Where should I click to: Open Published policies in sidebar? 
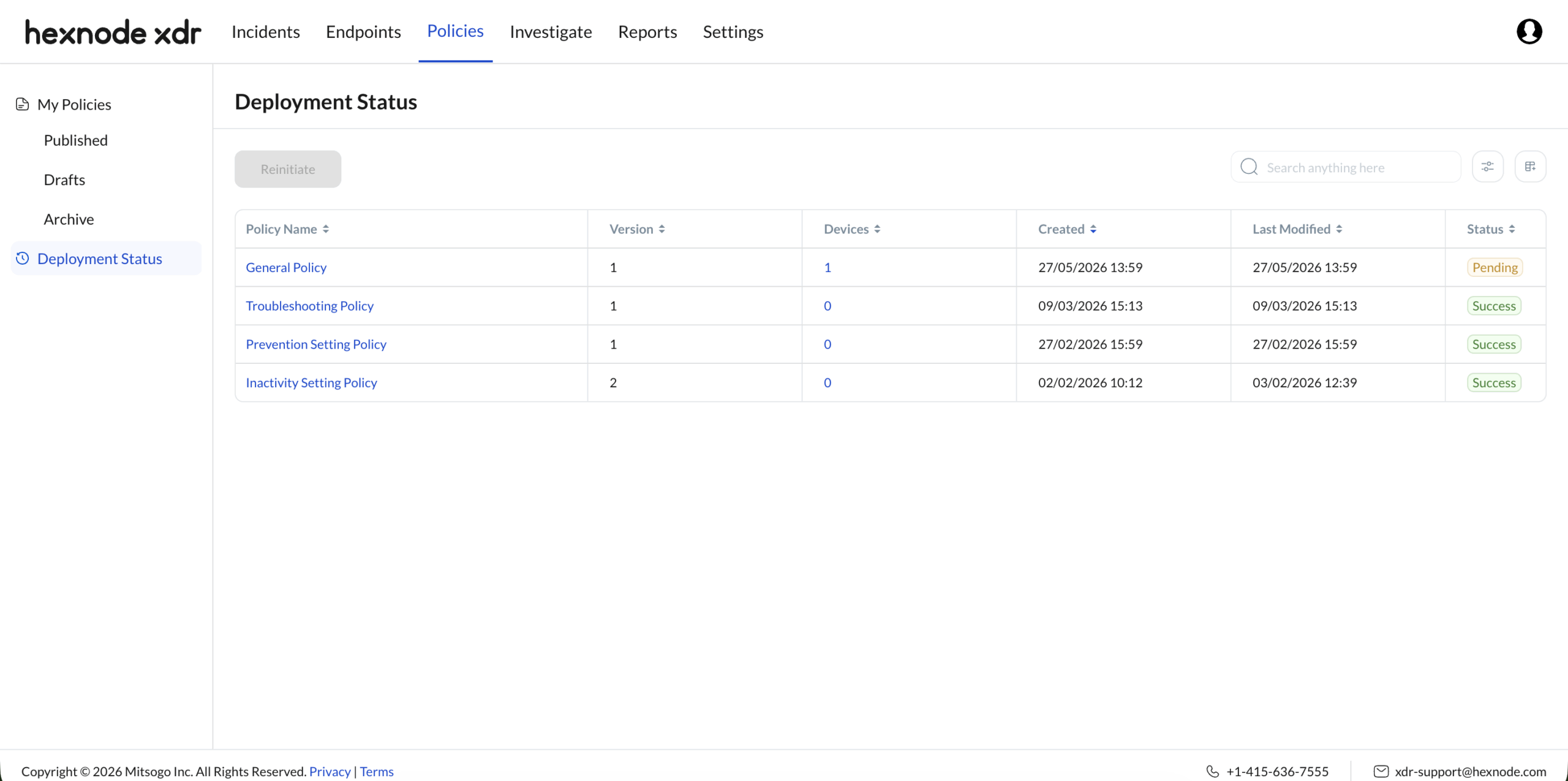pos(76,140)
